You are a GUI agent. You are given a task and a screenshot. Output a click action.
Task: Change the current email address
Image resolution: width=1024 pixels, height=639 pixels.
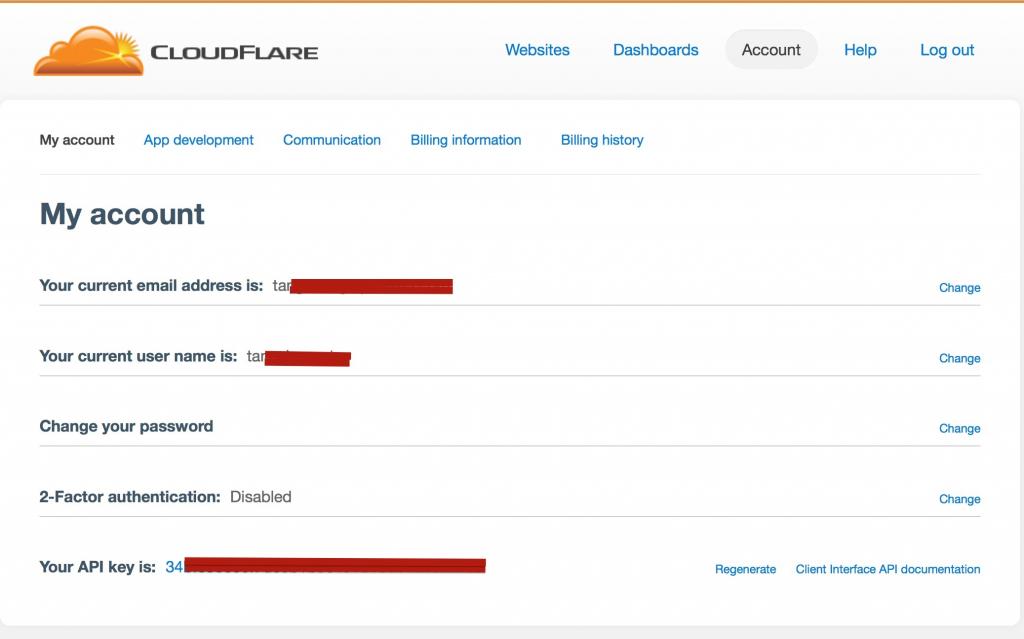click(x=959, y=288)
